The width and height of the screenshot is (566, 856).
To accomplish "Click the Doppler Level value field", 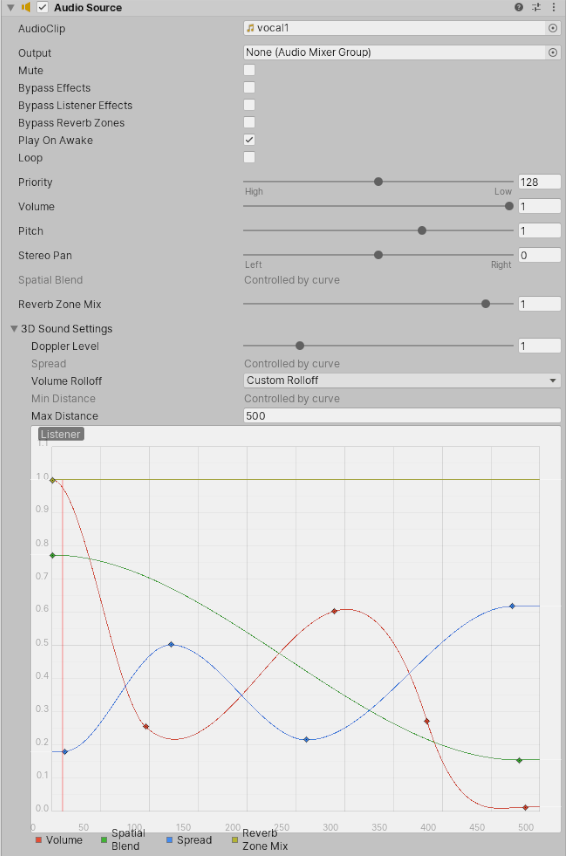I will (x=539, y=346).
